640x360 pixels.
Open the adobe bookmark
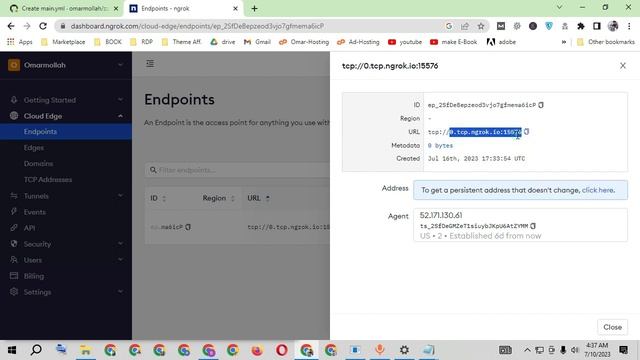[502, 42]
